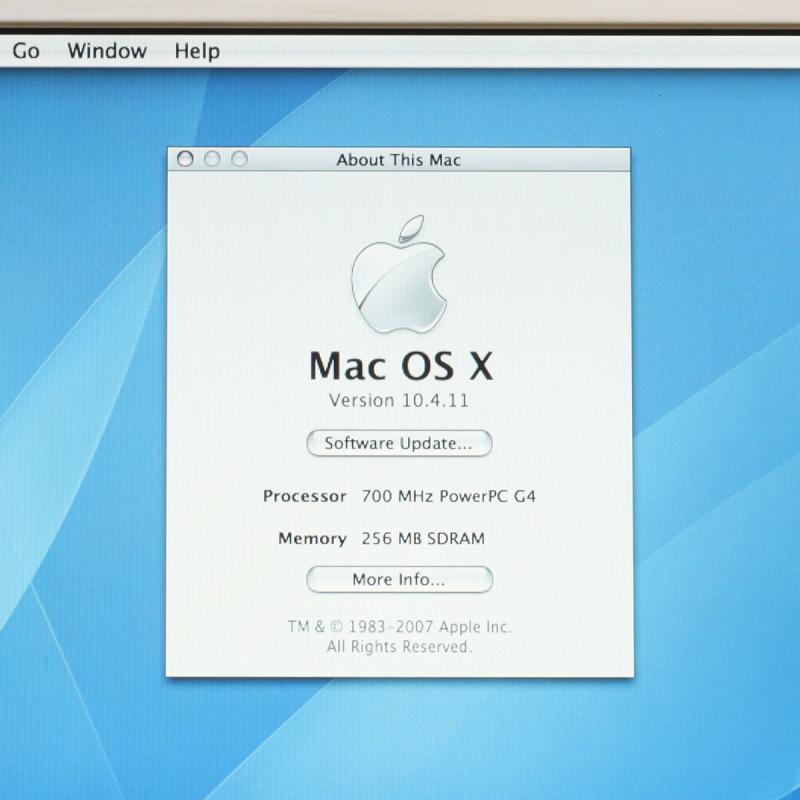Image resolution: width=800 pixels, height=800 pixels.
Task: Select the 700 MHz PowerPC G4 text
Action: pyautogui.click(x=448, y=496)
